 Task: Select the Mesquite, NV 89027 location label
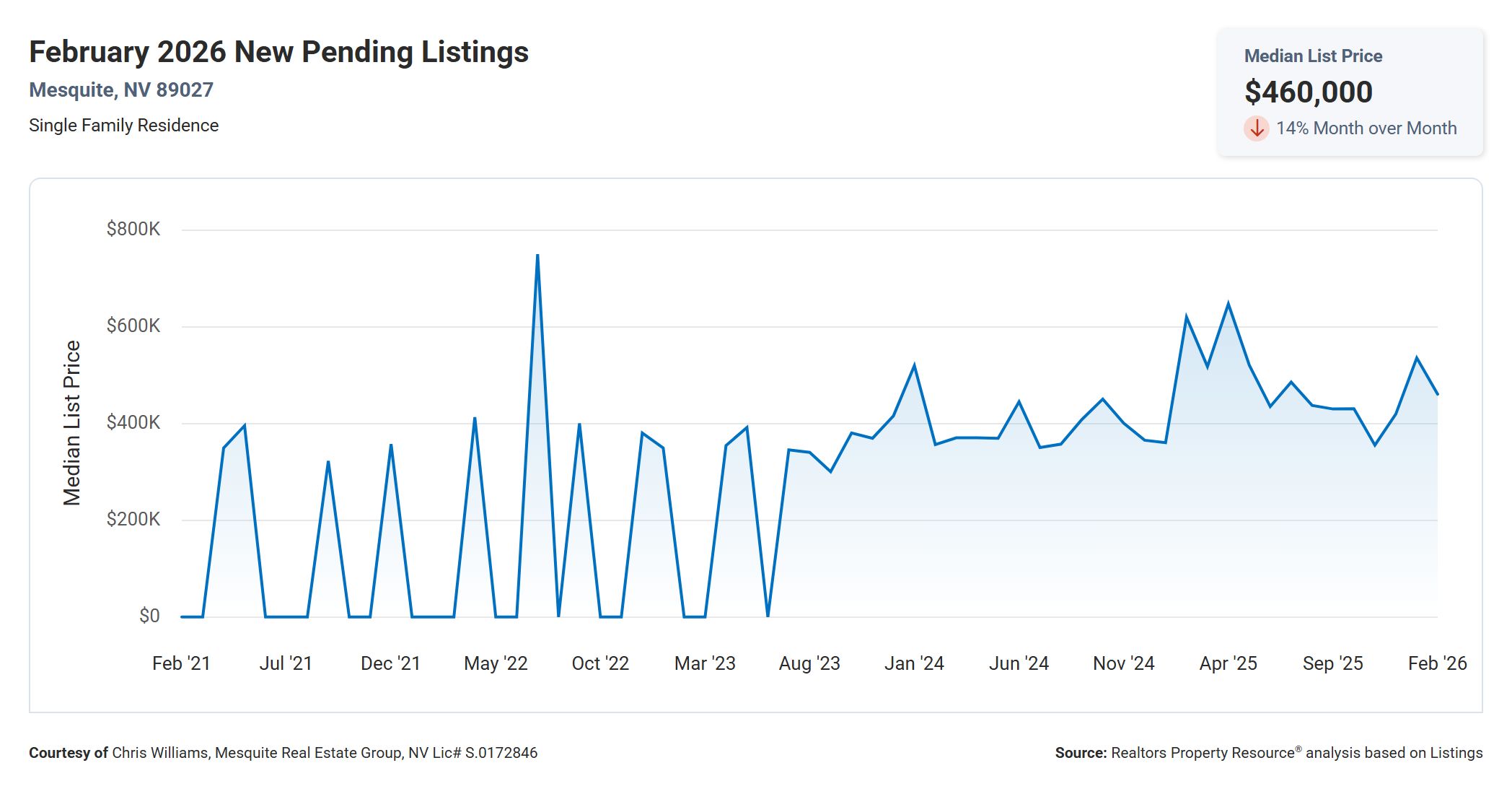pos(121,90)
